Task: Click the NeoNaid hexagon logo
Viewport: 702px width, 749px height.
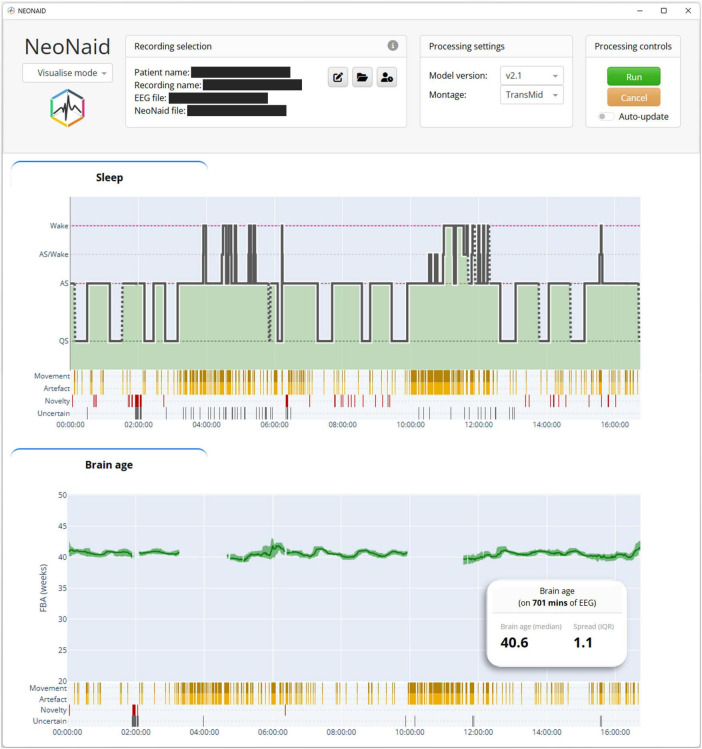Action: click(x=67, y=108)
